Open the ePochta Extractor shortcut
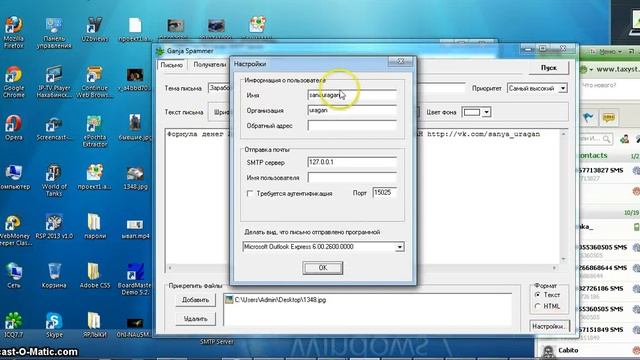The image size is (640, 360). tap(95, 131)
